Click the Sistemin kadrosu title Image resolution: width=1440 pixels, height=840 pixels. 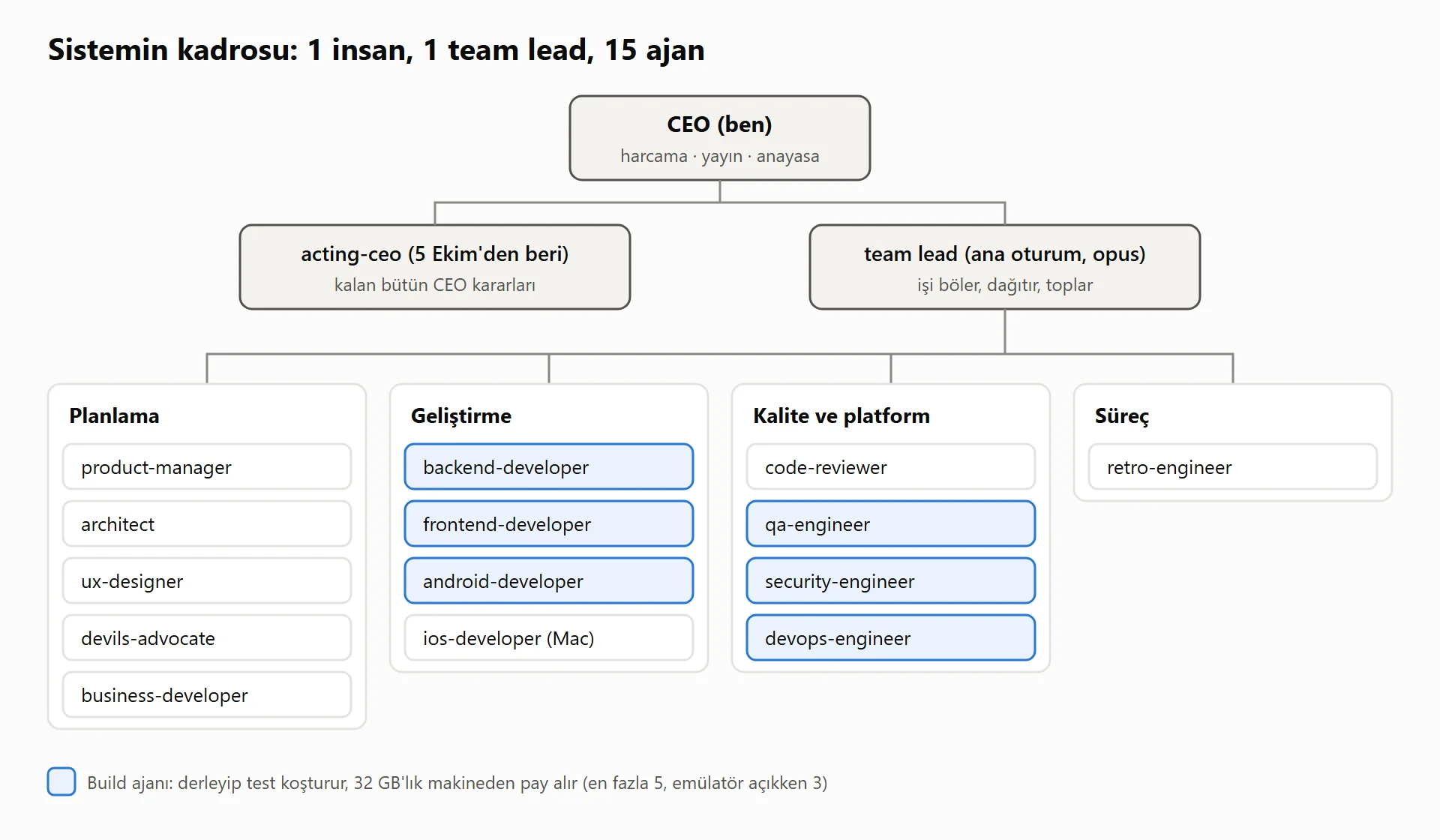click(376, 50)
